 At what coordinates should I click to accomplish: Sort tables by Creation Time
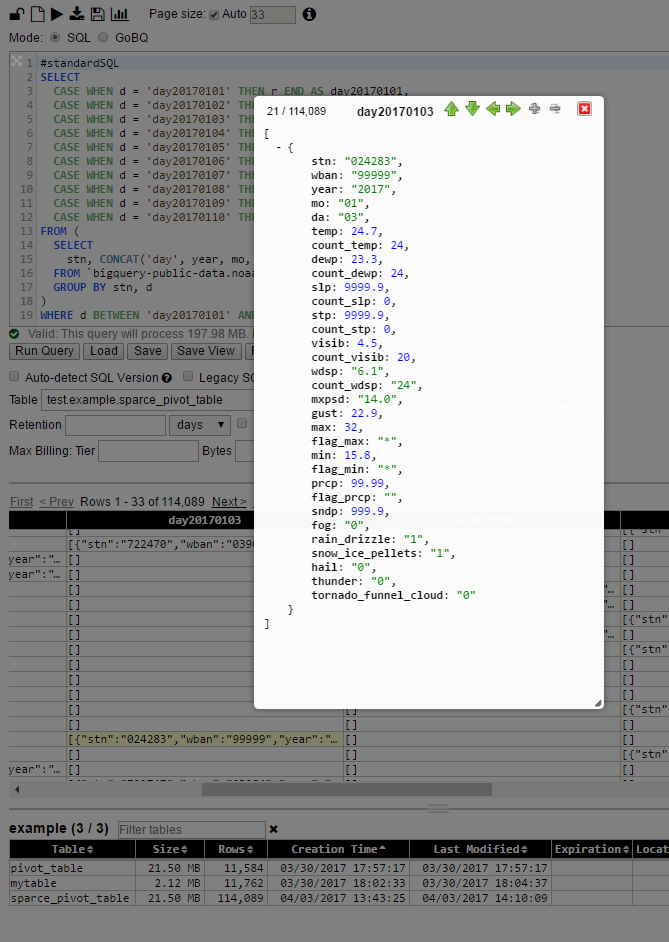pyautogui.click(x=338, y=849)
